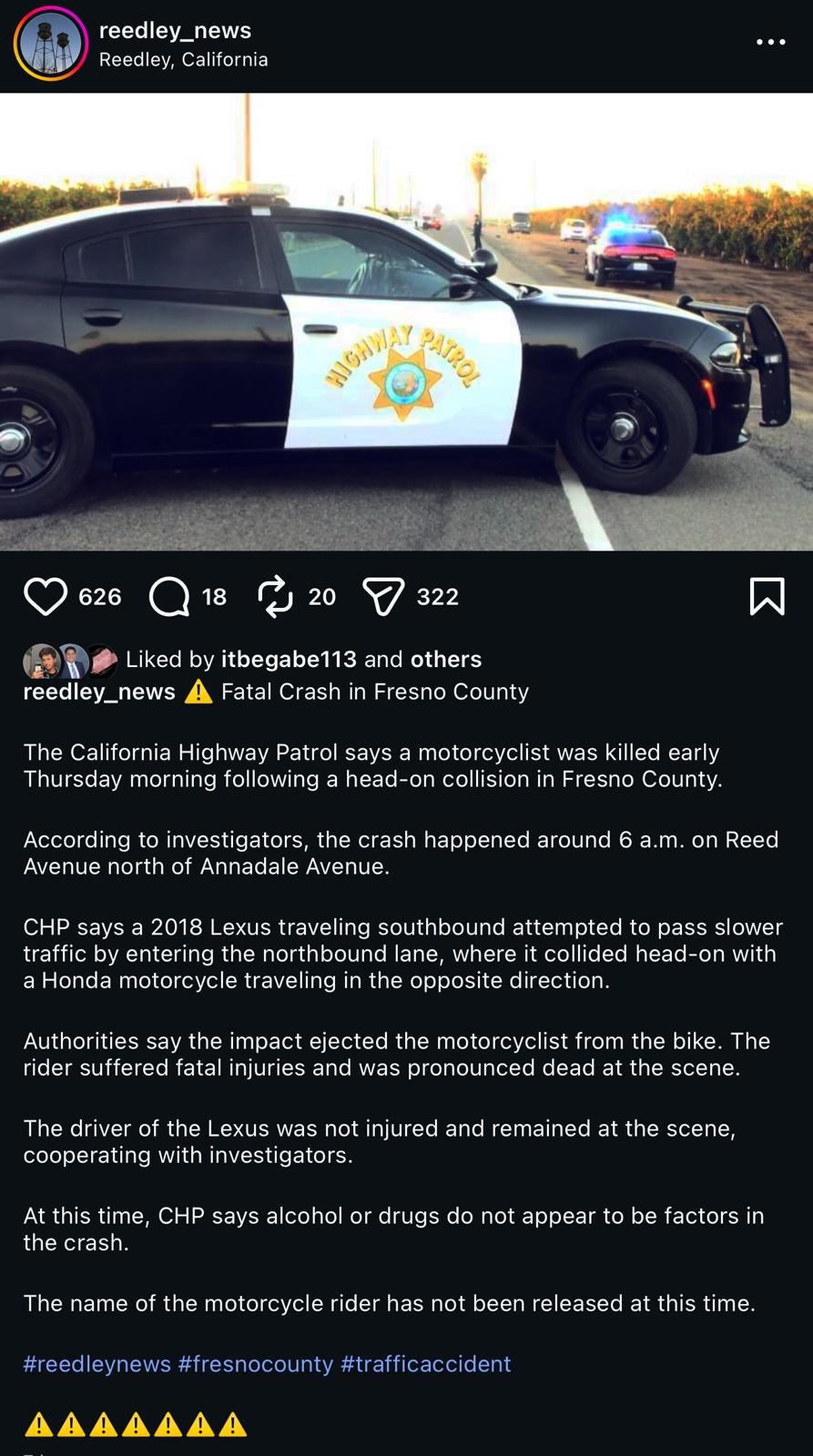Tap reedley_news username in the caption

click(99, 692)
